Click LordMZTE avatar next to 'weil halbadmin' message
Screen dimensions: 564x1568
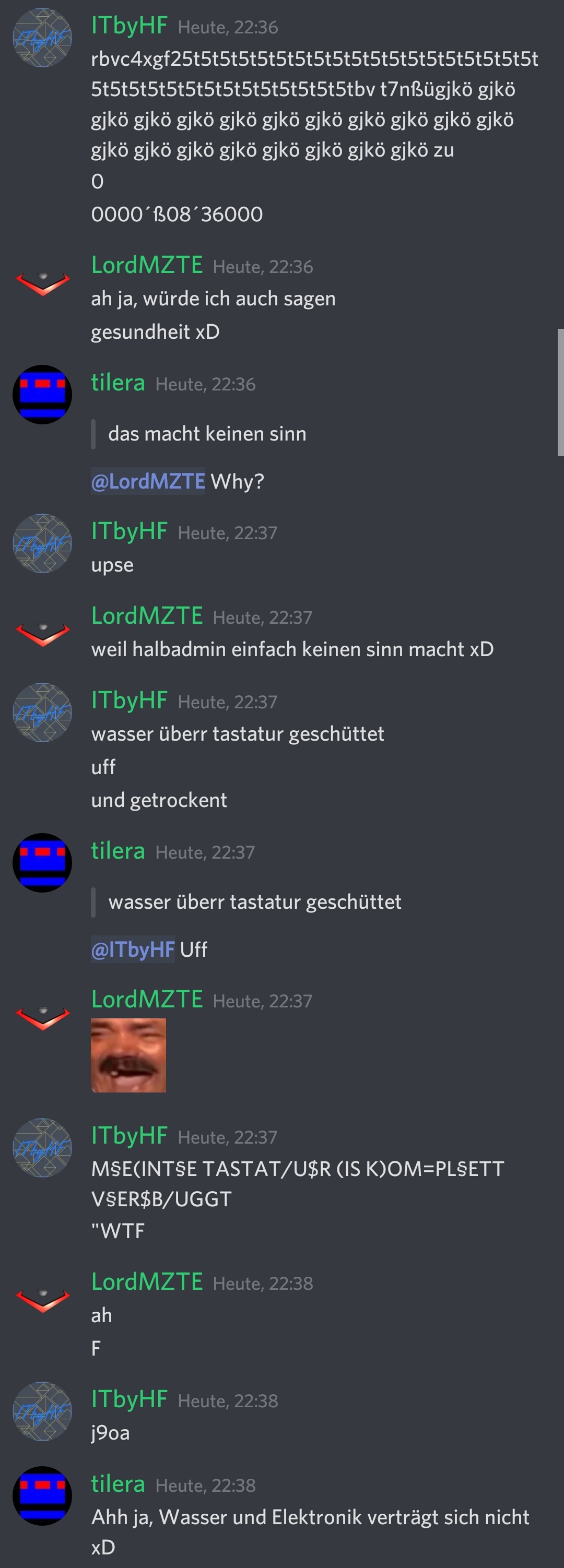tap(42, 634)
